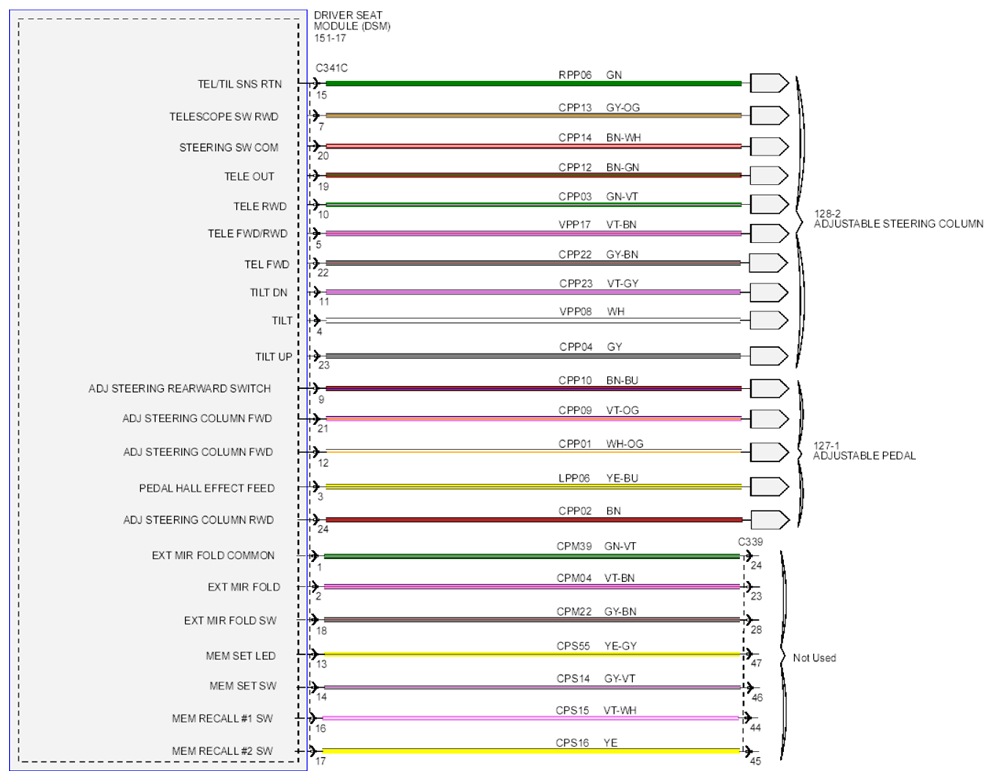Screen dimensions: 993x780
Task: Click the off-page arrow of CPP04 GY wire
Action: tap(769, 356)
